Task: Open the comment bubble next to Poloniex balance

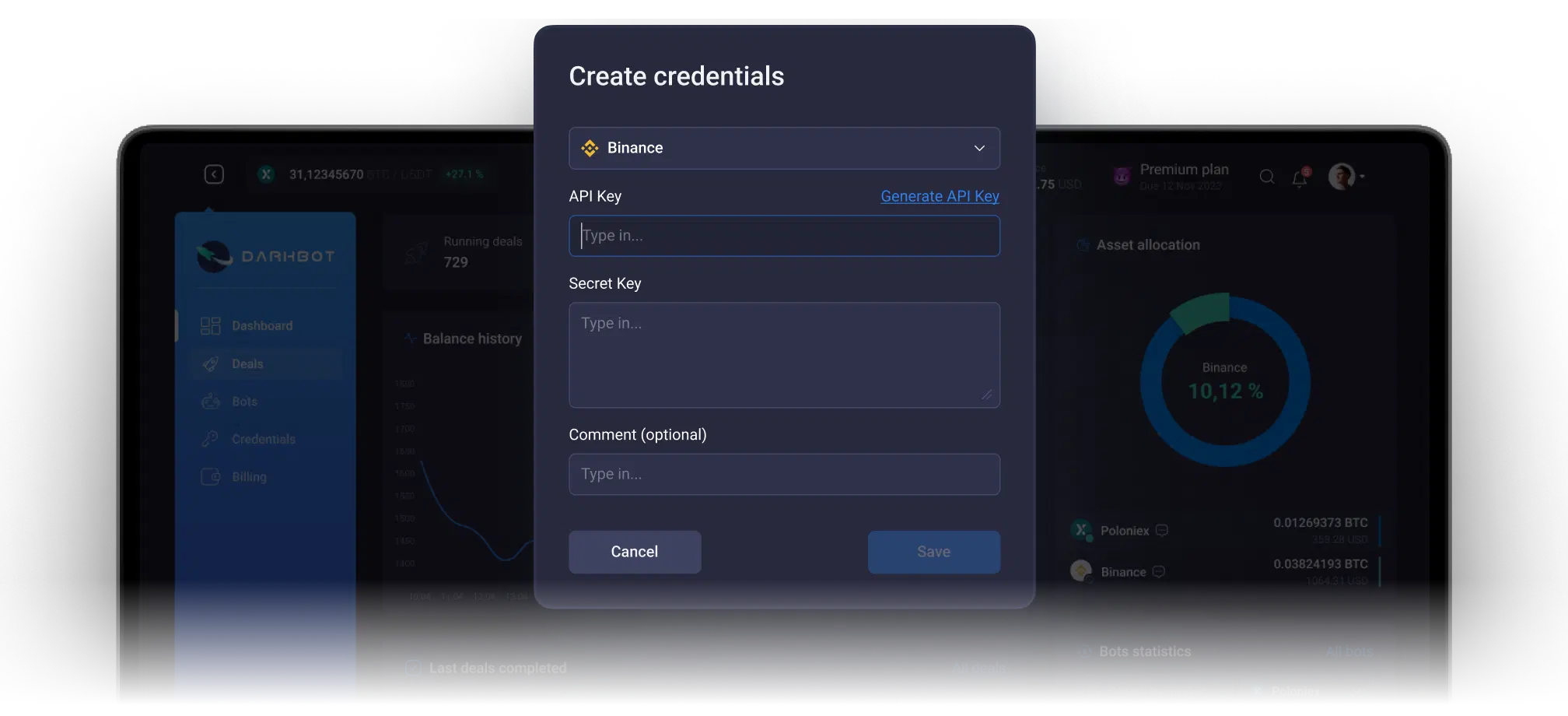Action: click(x=1161, y=530)
